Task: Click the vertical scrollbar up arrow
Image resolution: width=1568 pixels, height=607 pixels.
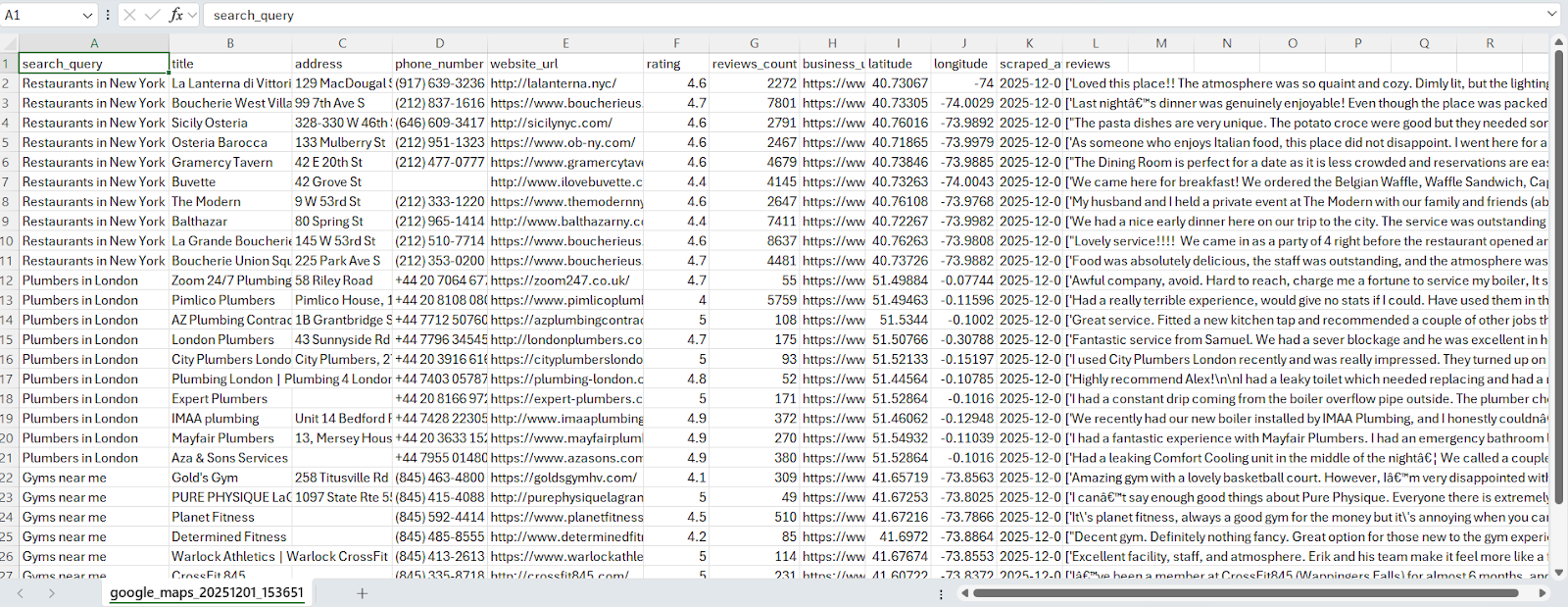Action: pos(1558,41)
